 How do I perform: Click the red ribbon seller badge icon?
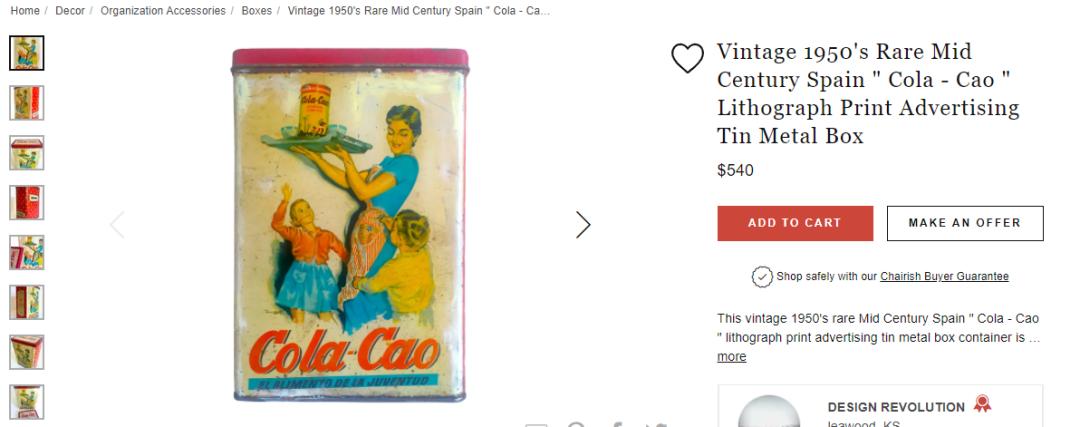(x=982, y=404)
